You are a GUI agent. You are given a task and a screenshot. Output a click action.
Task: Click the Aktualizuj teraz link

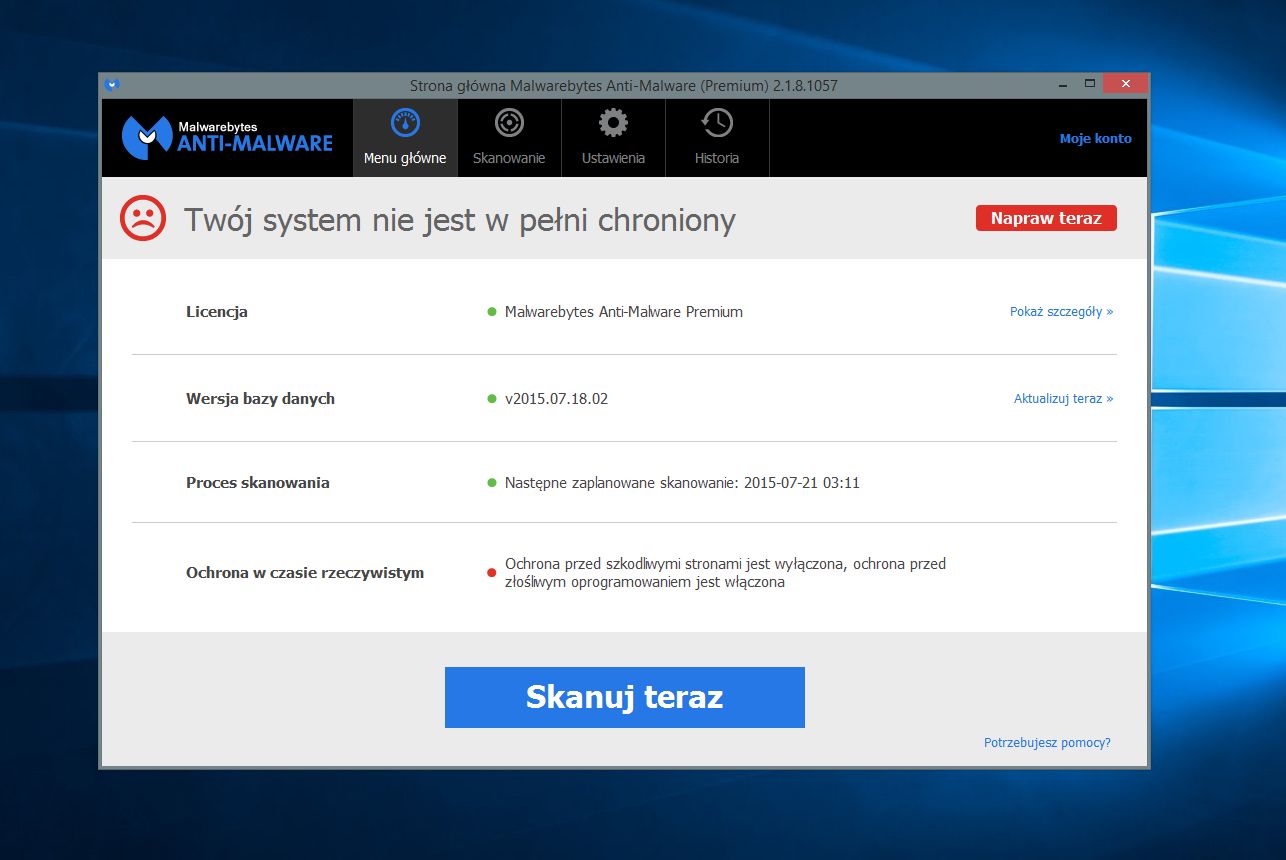[1063, 399]
